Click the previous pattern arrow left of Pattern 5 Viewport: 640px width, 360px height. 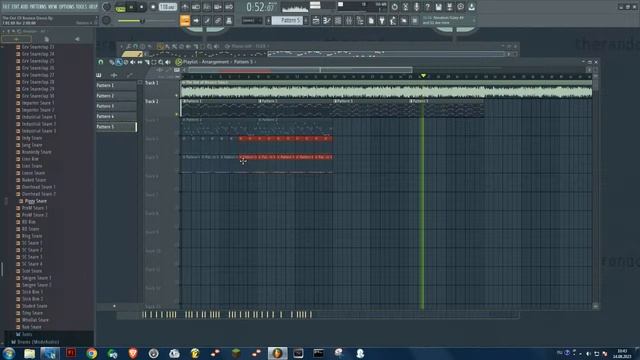[269, 20]
